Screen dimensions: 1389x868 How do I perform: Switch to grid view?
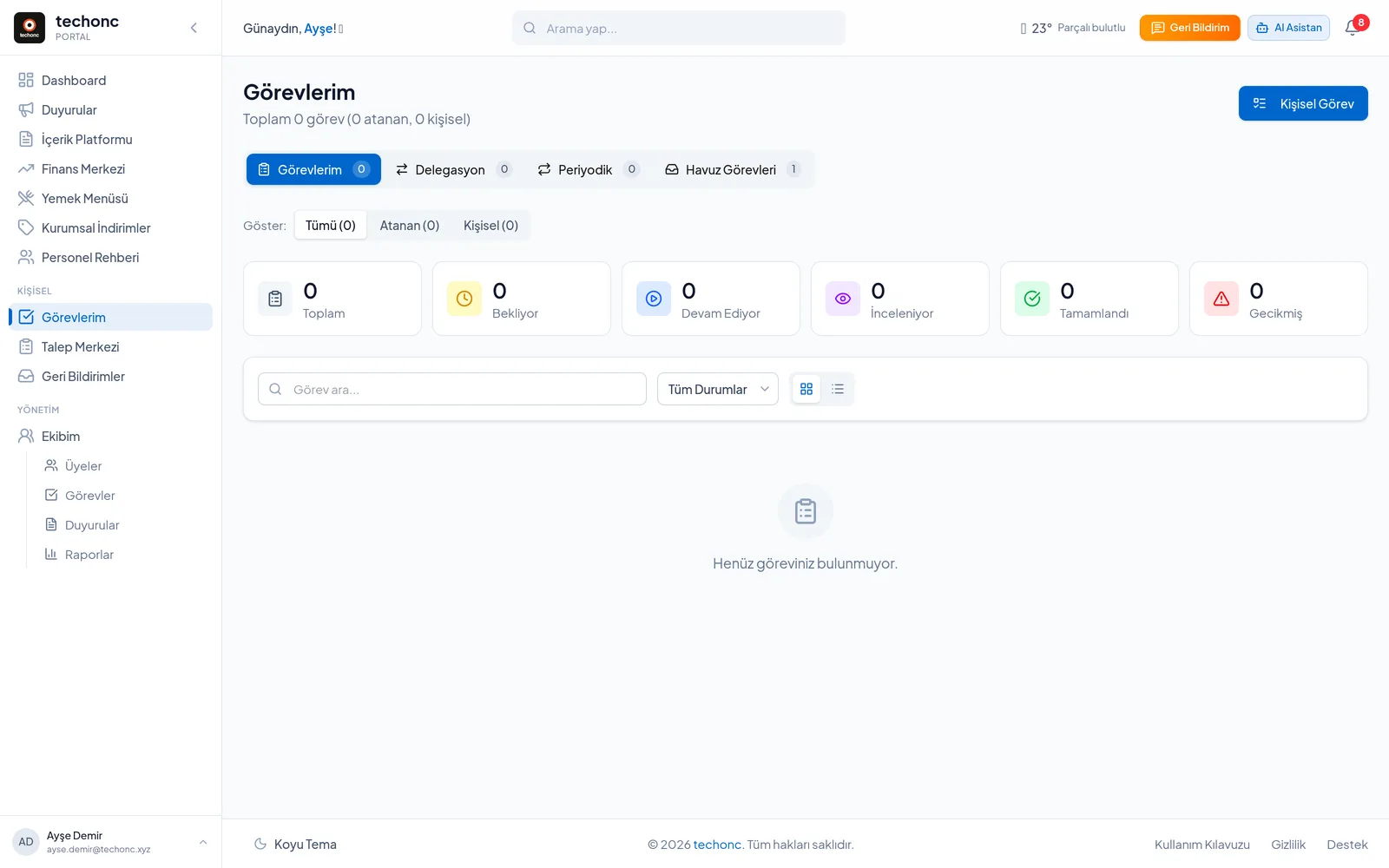[x=806, y=389]
